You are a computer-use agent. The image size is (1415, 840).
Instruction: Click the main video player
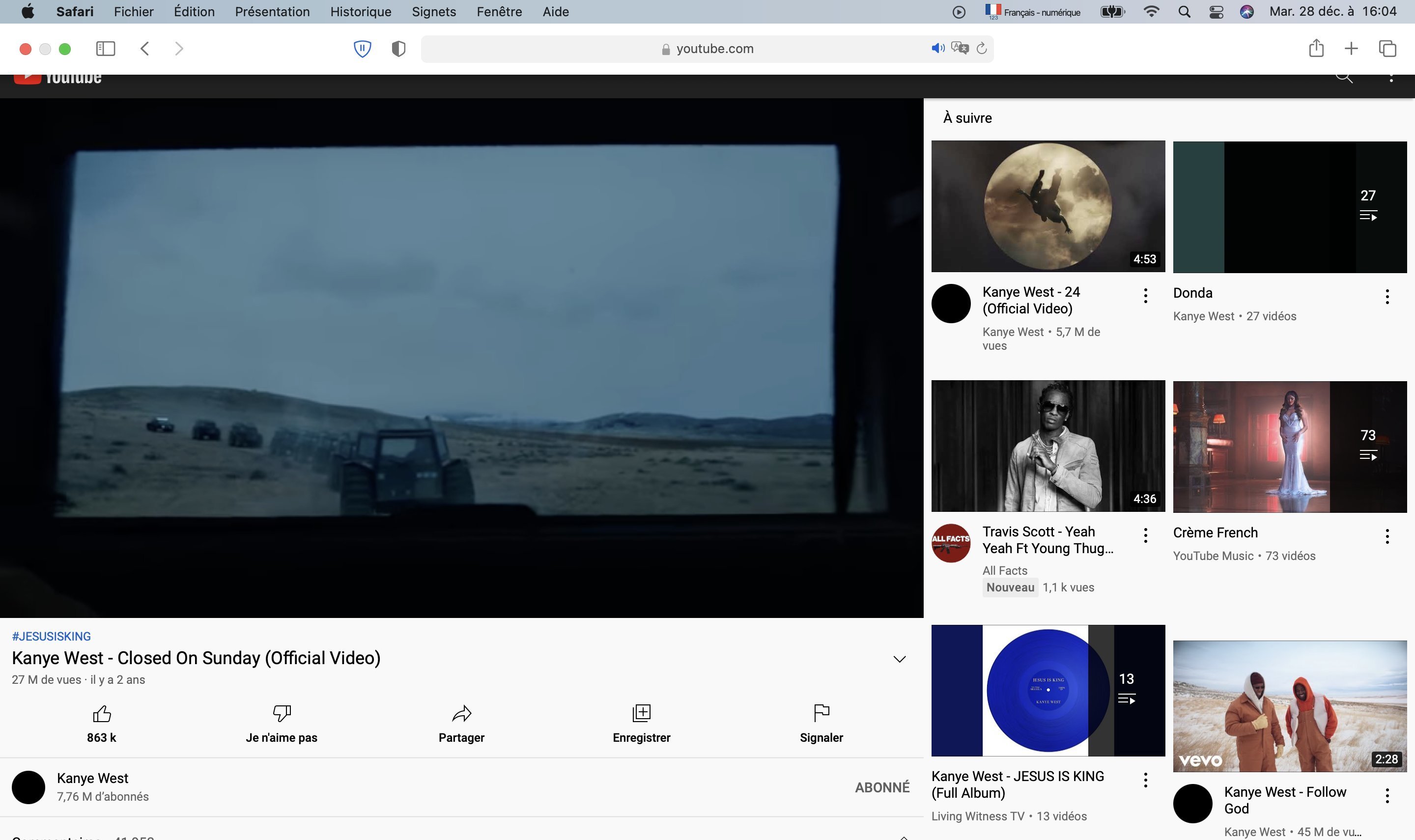point(461,358)
